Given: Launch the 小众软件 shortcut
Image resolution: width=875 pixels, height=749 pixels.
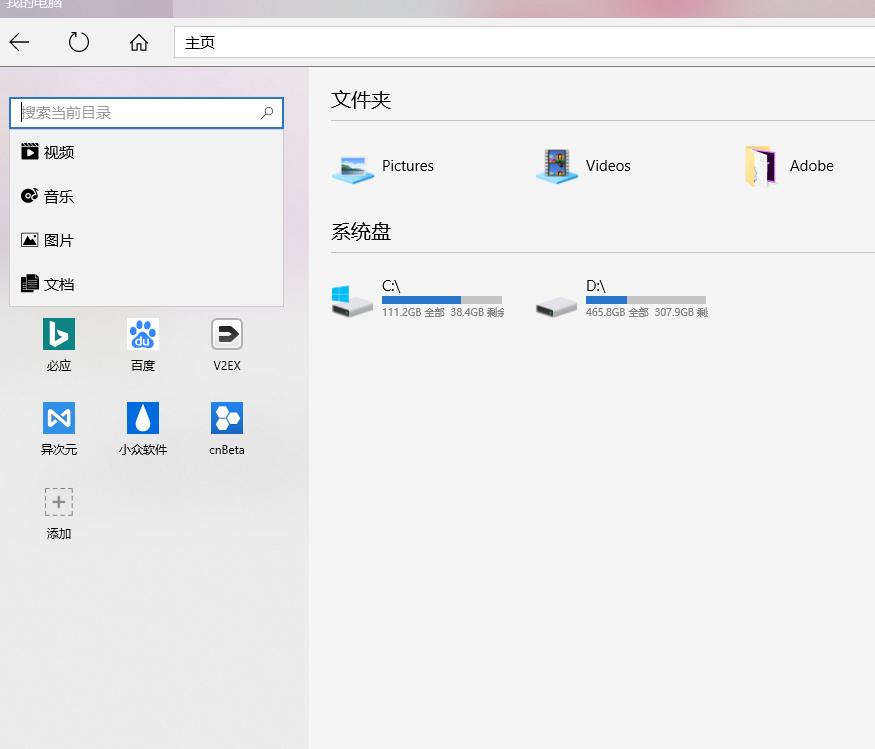Looking at the screenshot, I should pyautogui.click(x=142, y=428).
